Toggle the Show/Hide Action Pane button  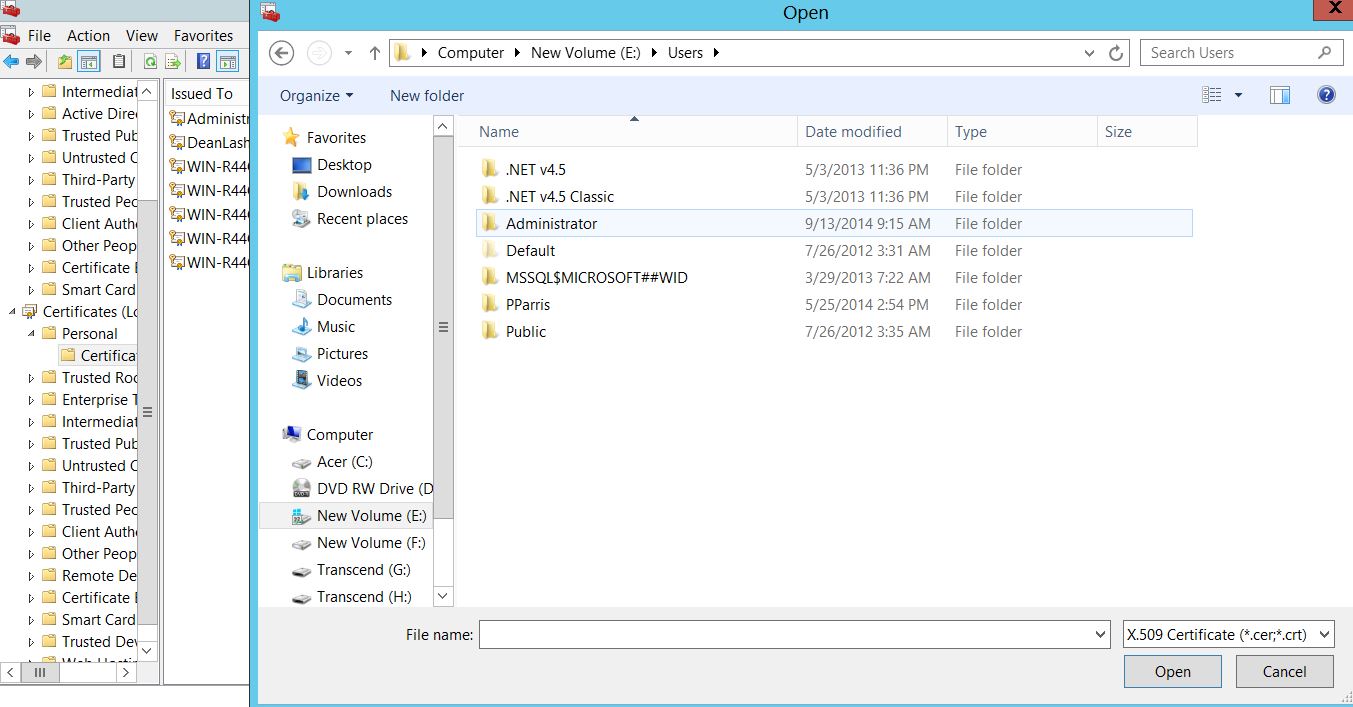[x=228, y=62]
